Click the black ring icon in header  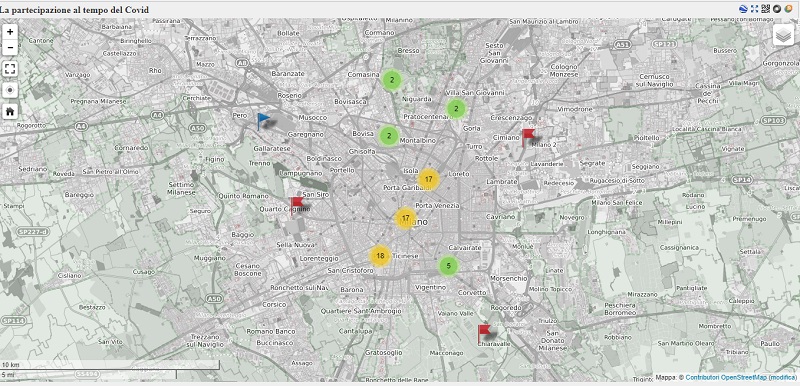click(x=777, y=8)
